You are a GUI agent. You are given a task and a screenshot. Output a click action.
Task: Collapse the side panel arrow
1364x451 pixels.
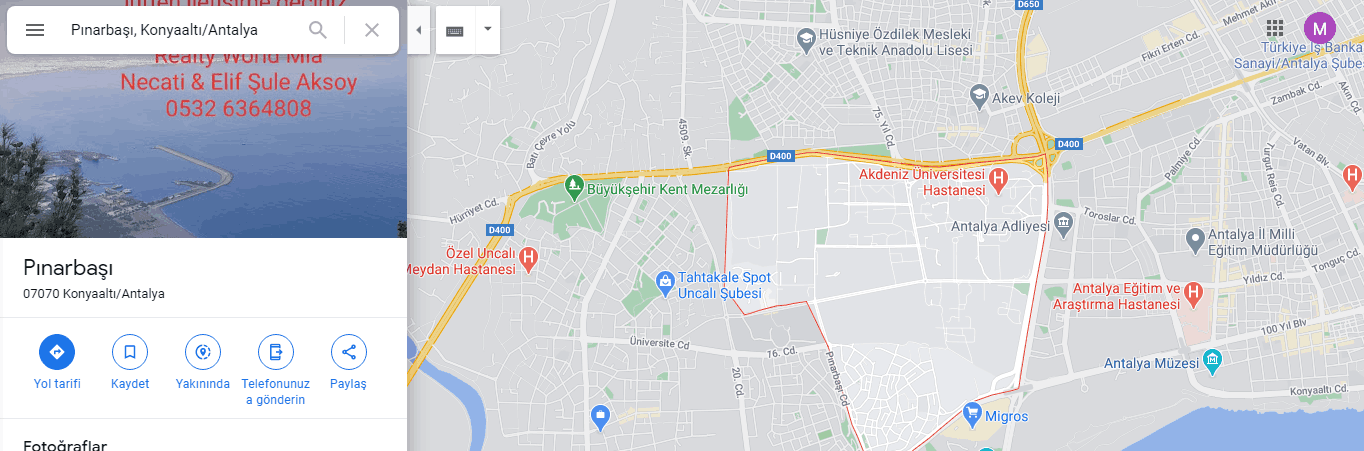click(x=418, y=30)
